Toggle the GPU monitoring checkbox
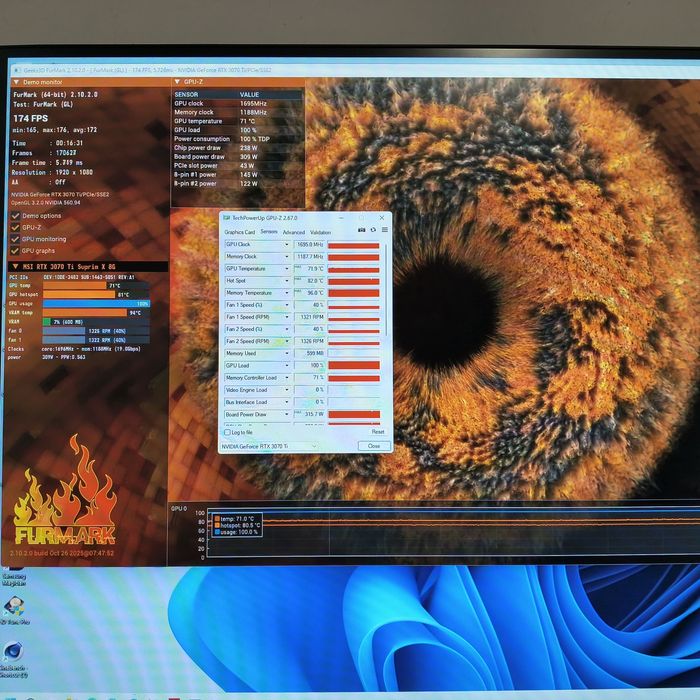 (15, 239)
